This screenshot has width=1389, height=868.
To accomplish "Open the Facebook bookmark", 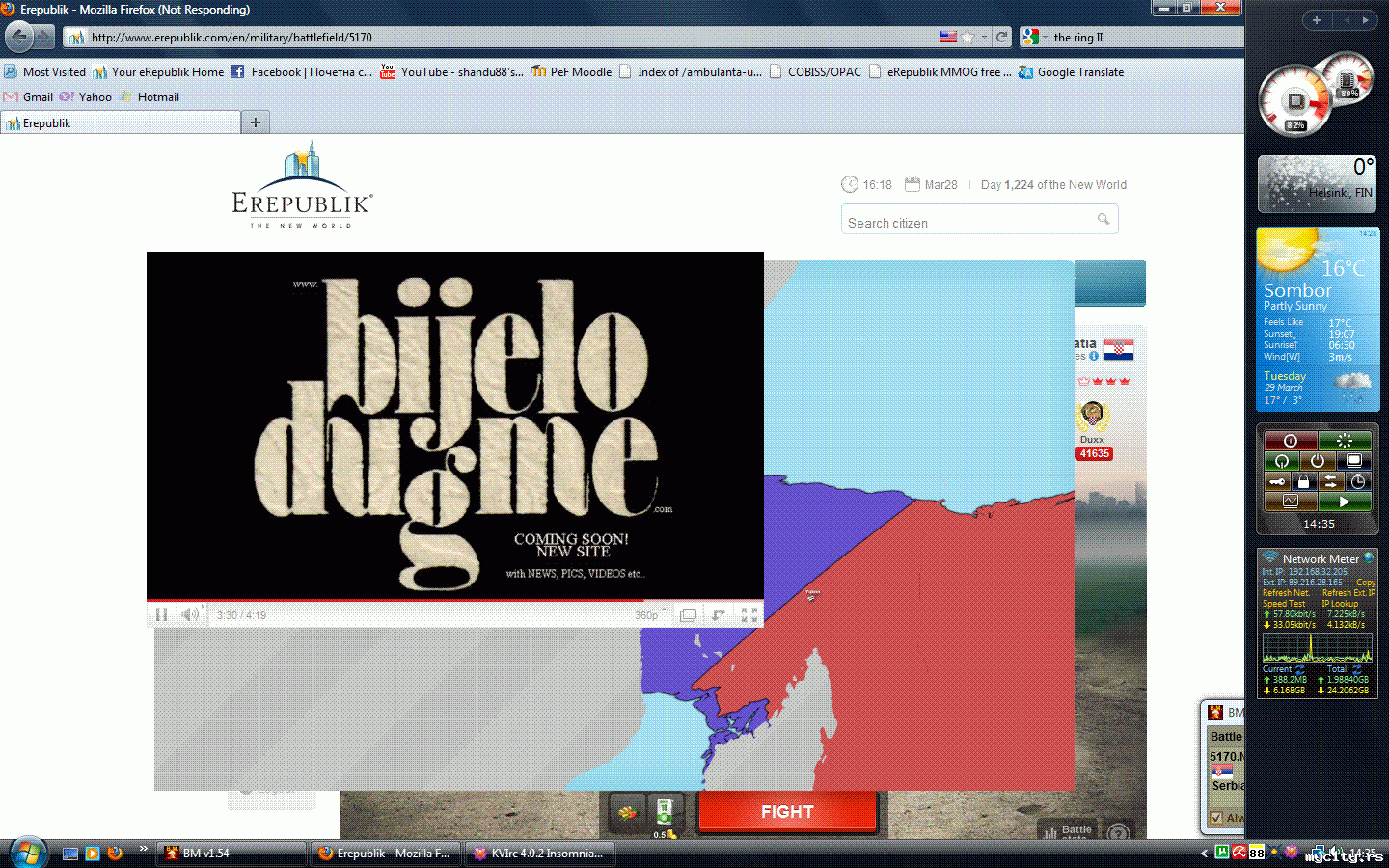I will [302, 71].
